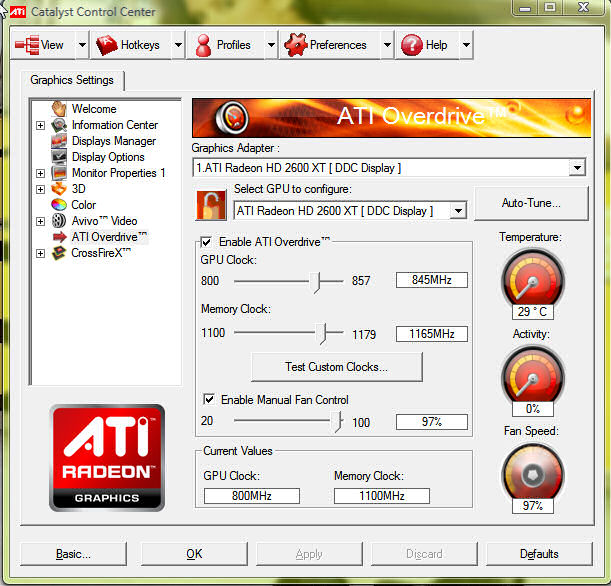Viewport: 611px width, 586px height.
Task: Click the Information Center icon
Action: pos(59,125)
